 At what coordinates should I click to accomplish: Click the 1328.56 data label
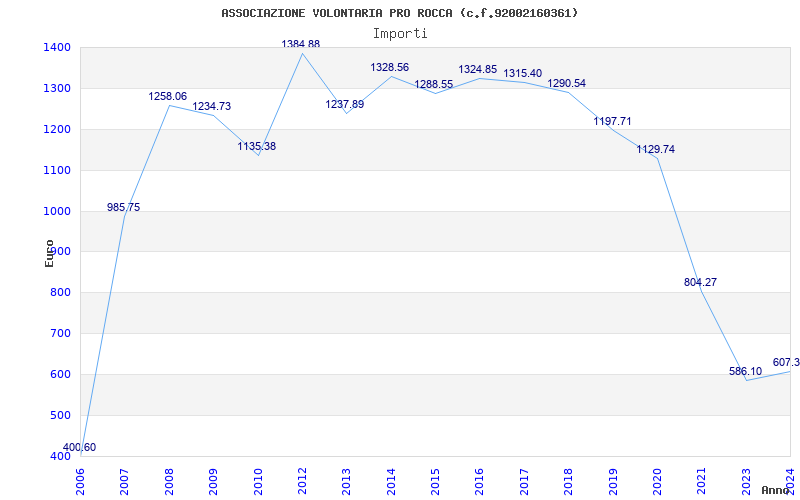pos(389,67)
